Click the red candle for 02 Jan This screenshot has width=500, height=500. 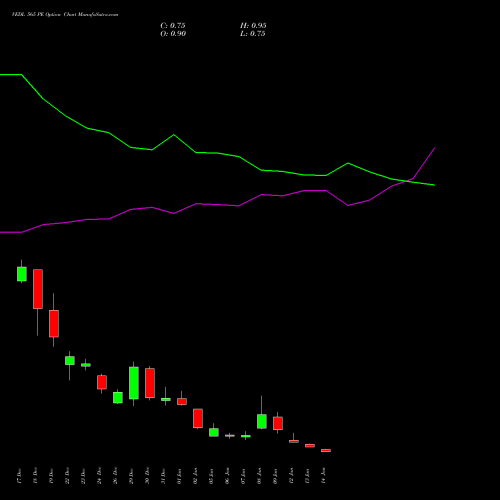point(198,418)
